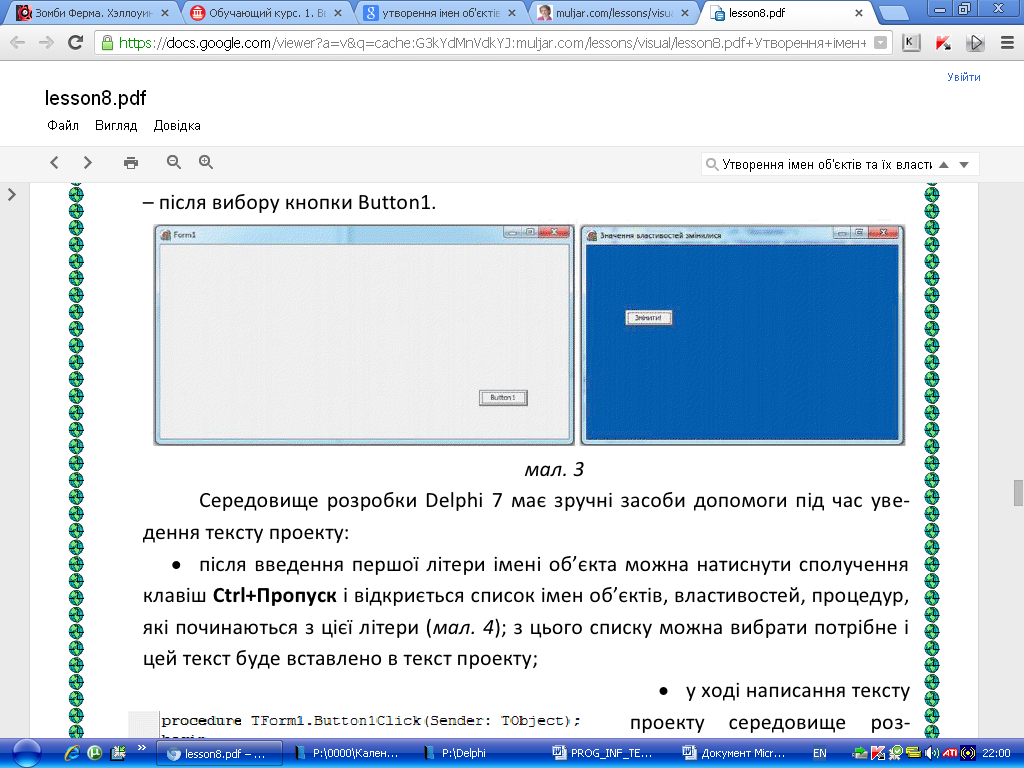
Task: Open P:\Delphi taskbar window
Action: click(477, 754)
